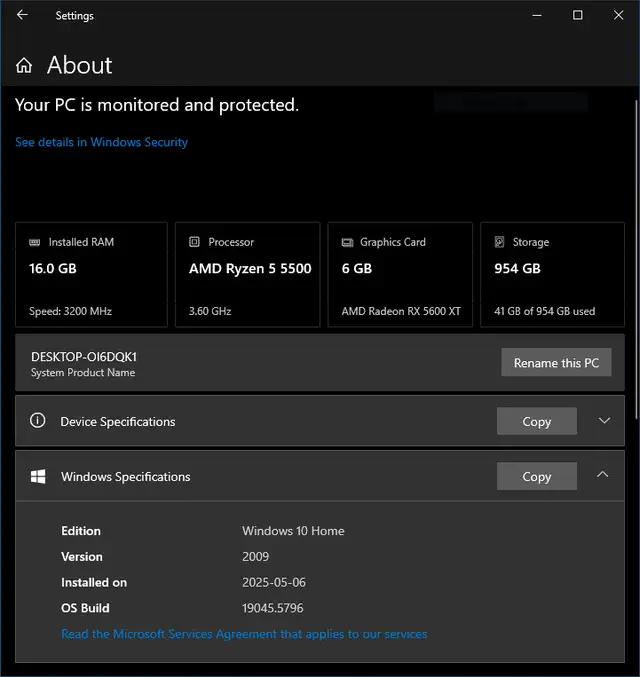Click the Edition label
The height and width of the screenshot is (677, 640).
coord(81,531)
